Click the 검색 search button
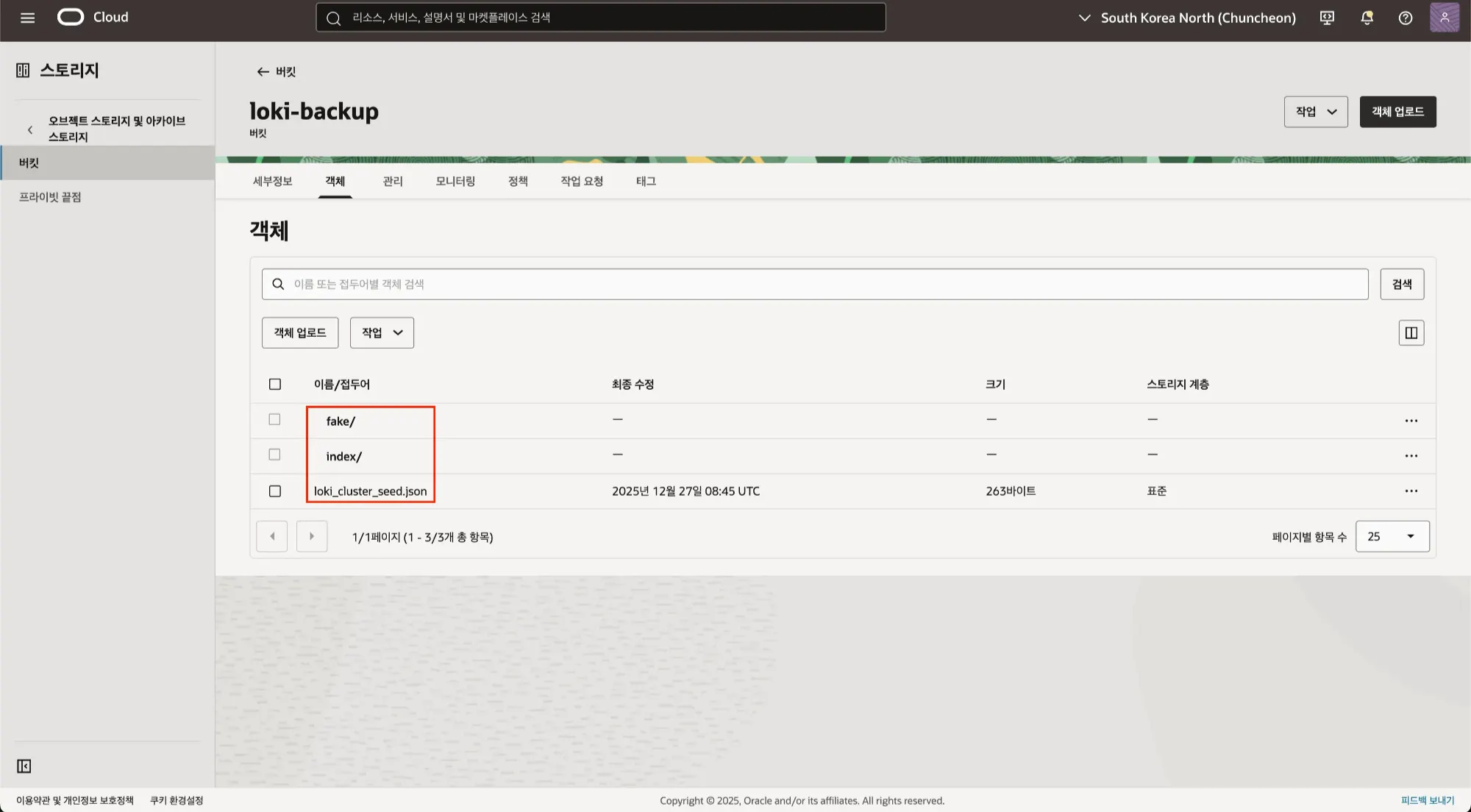Viewport: 1471px width, 812px height. coord(1401,284)
